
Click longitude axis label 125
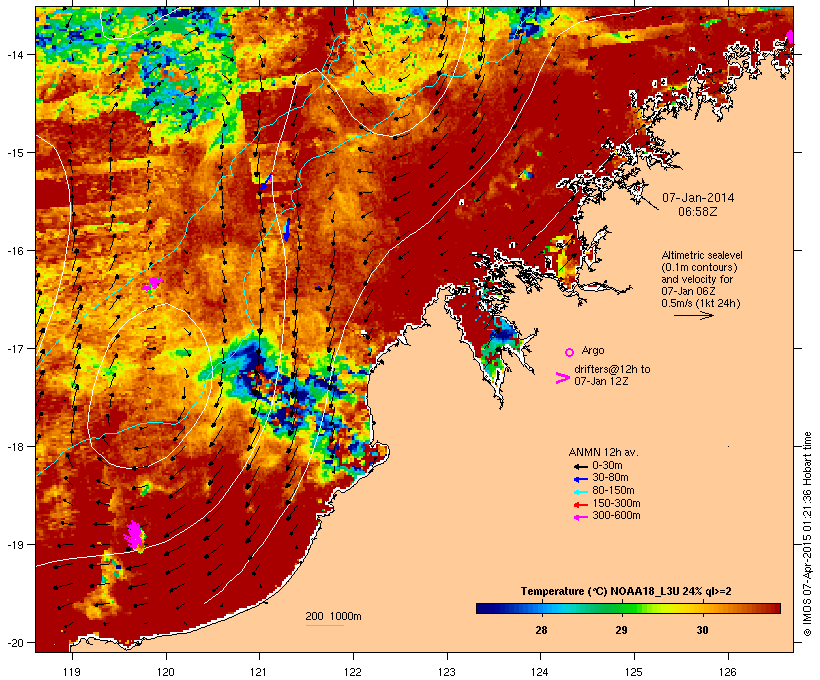click(x=634, y=672)
